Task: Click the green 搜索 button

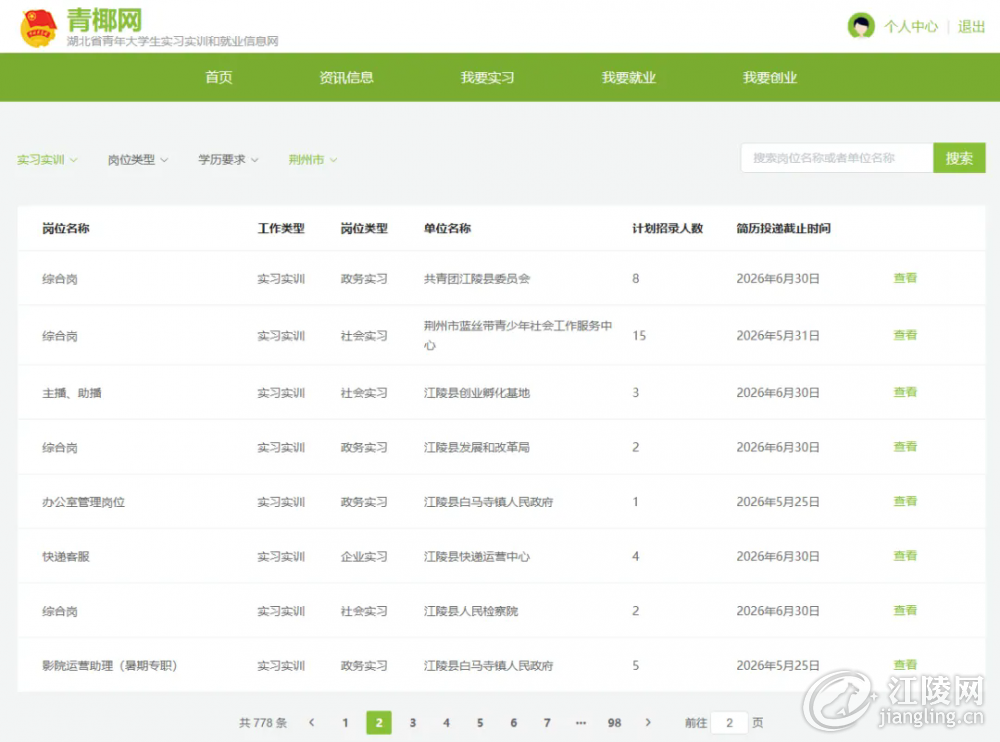Action: tap(959, 158)
